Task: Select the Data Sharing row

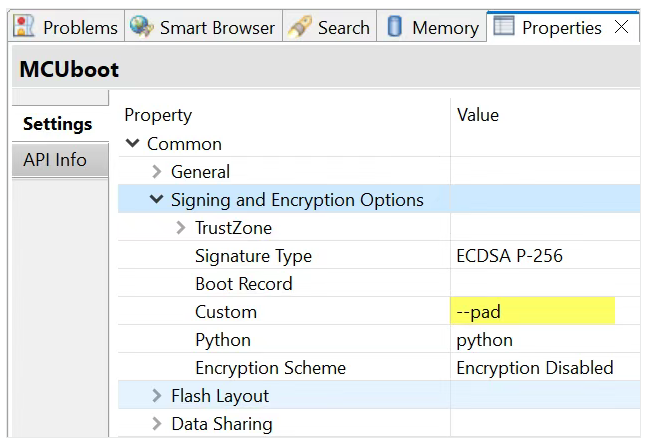Action: [379, 423]
